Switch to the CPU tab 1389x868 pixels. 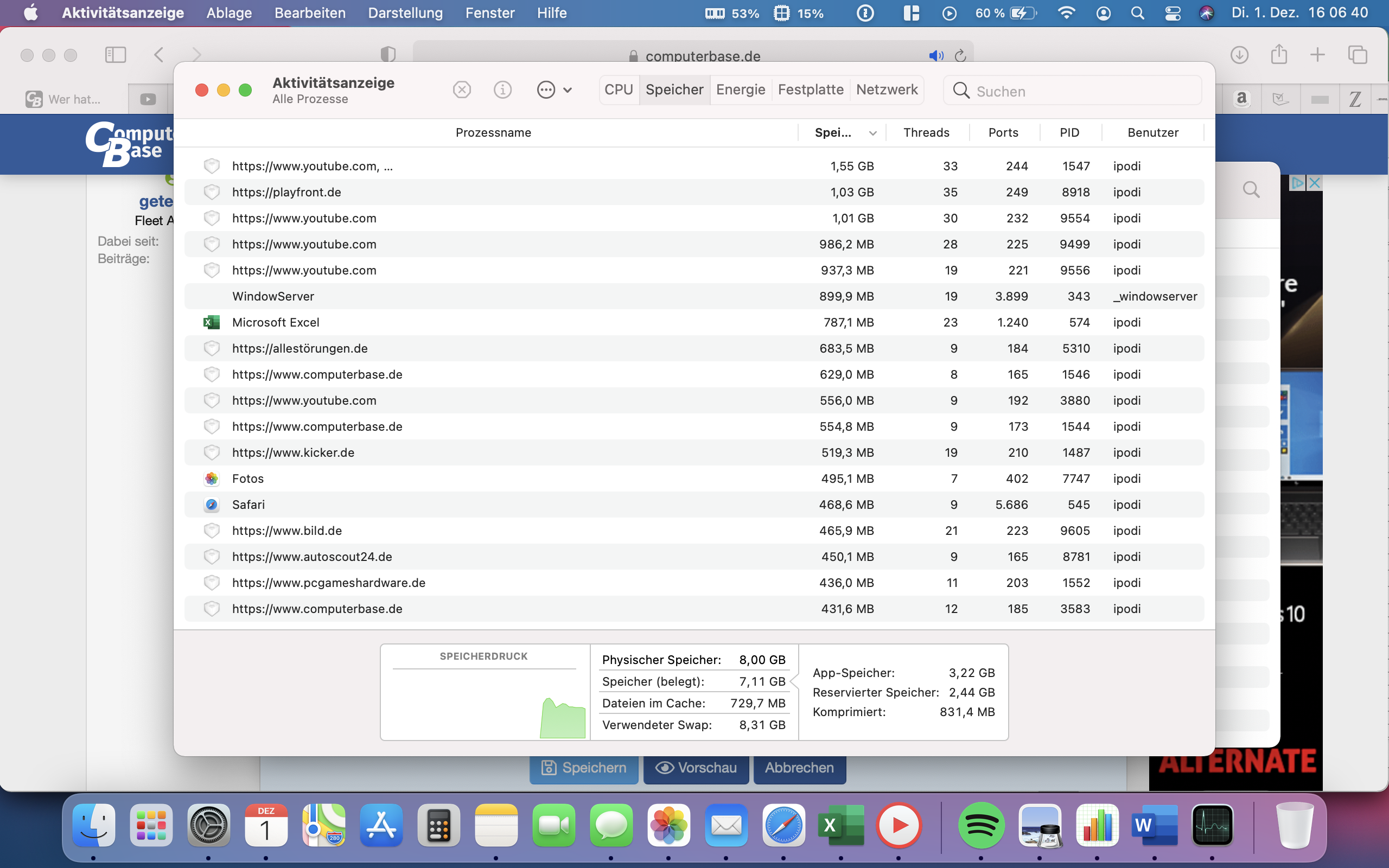pos(618,90)
